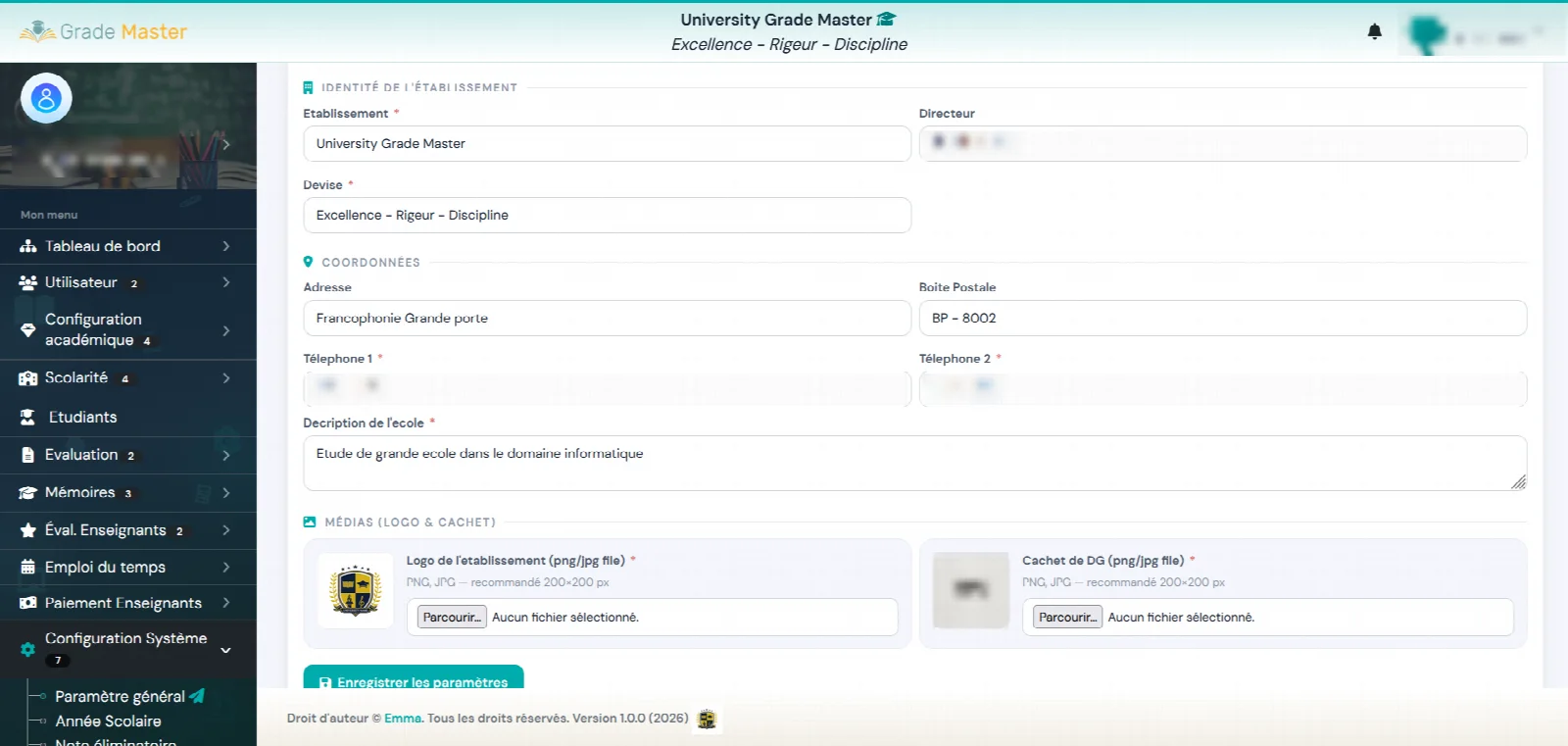Click the Éval. Enseignants star icon
This screenshot has width=1568, height=746.
pos(28,530)
